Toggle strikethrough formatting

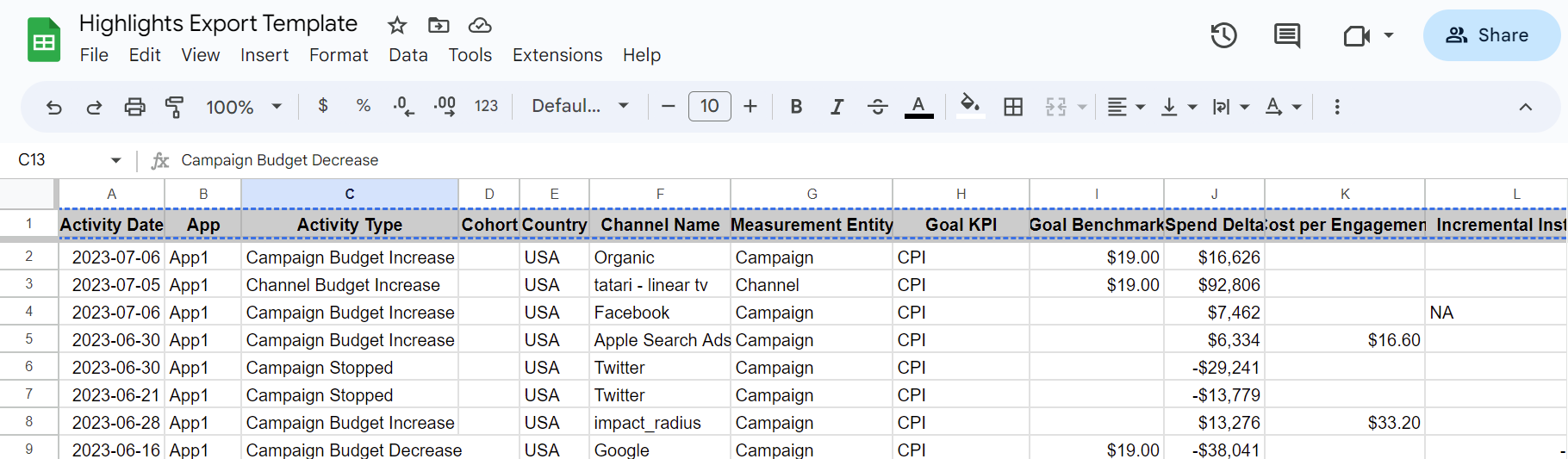pyautogui.click(x=877, y=107)
